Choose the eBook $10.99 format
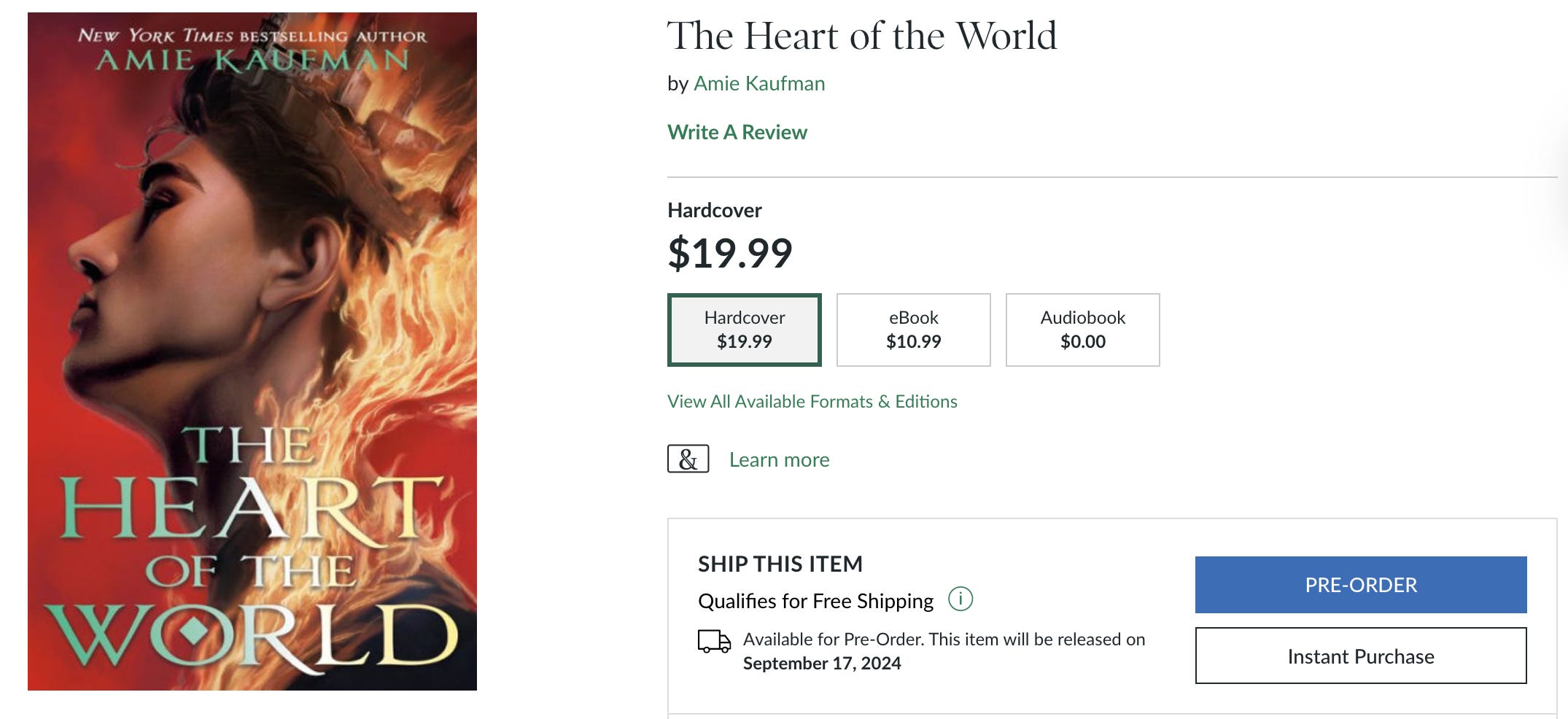The width and height of the screenshot is (1568, 719). point(913,330)
